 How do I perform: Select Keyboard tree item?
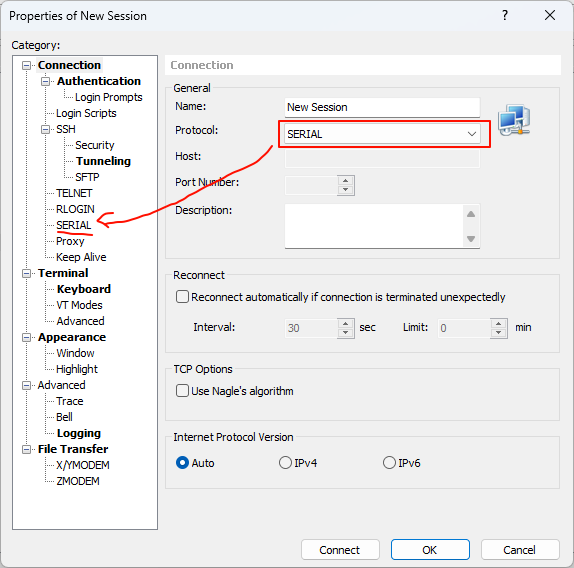coord(84,289)
